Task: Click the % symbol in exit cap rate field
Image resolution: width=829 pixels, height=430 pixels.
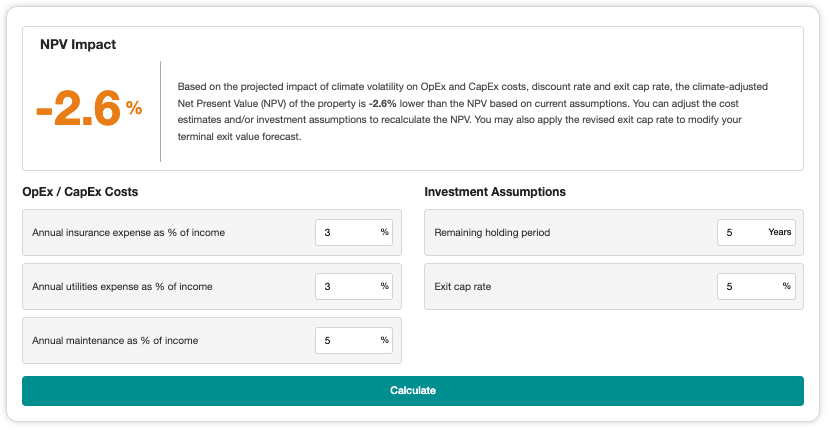Action: tap(787, 287)
